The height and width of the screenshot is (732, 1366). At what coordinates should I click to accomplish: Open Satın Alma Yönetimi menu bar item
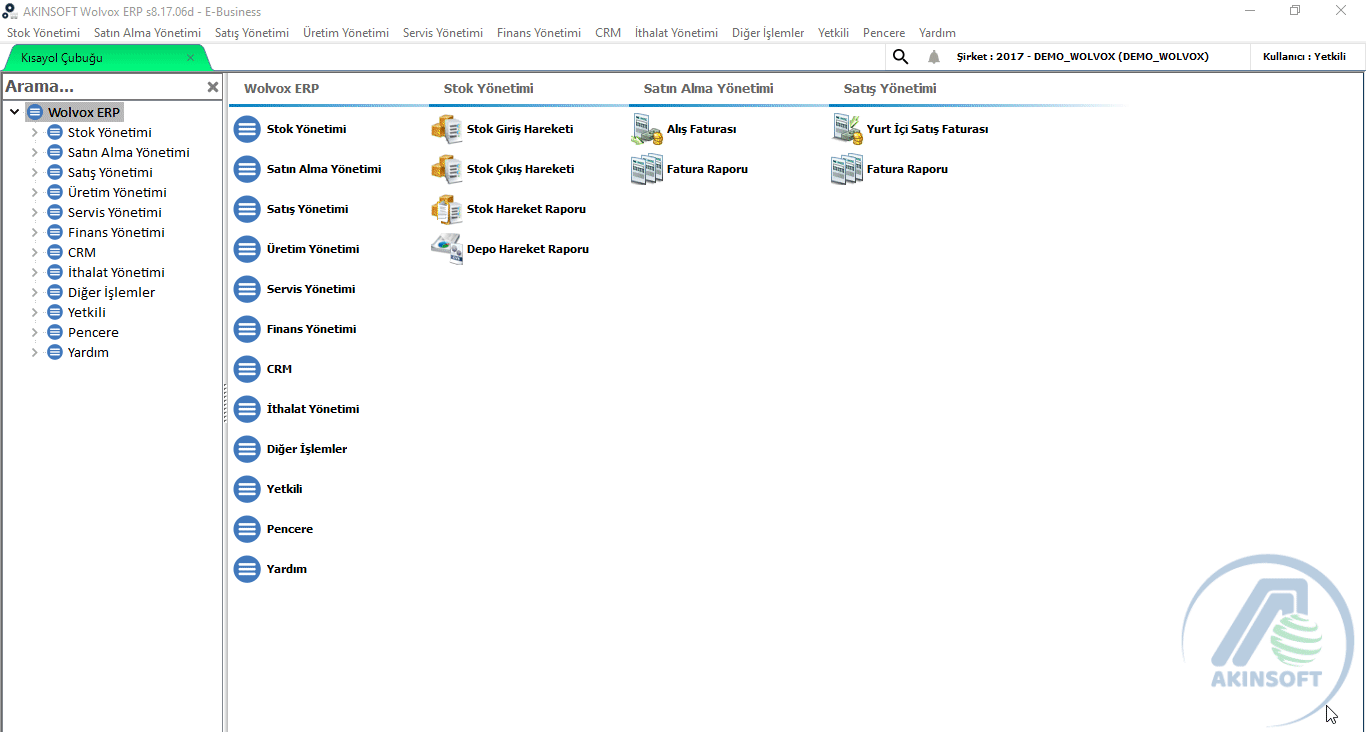tap(147, 33)
